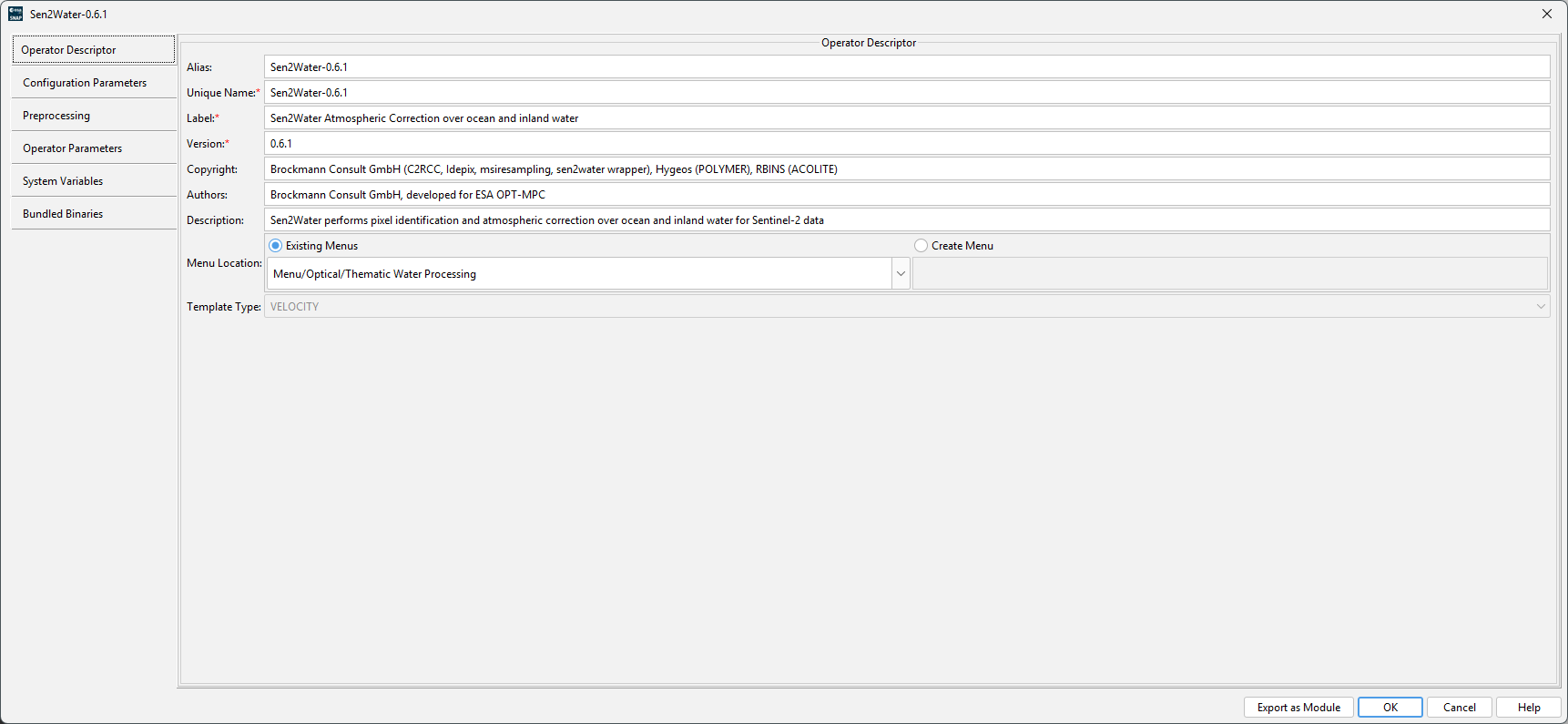Select the Existing Menus radio button
This screenshot has height=724, width=1568.
tap(276, 246)
